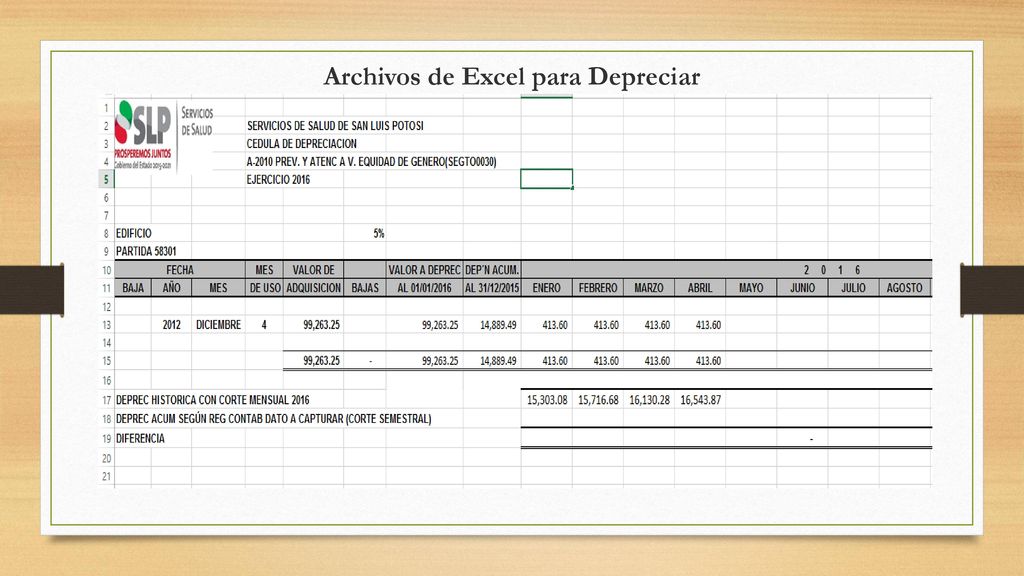Click the 'ENERO' month header
The image size is (1024, 576).
click(547, 287)
